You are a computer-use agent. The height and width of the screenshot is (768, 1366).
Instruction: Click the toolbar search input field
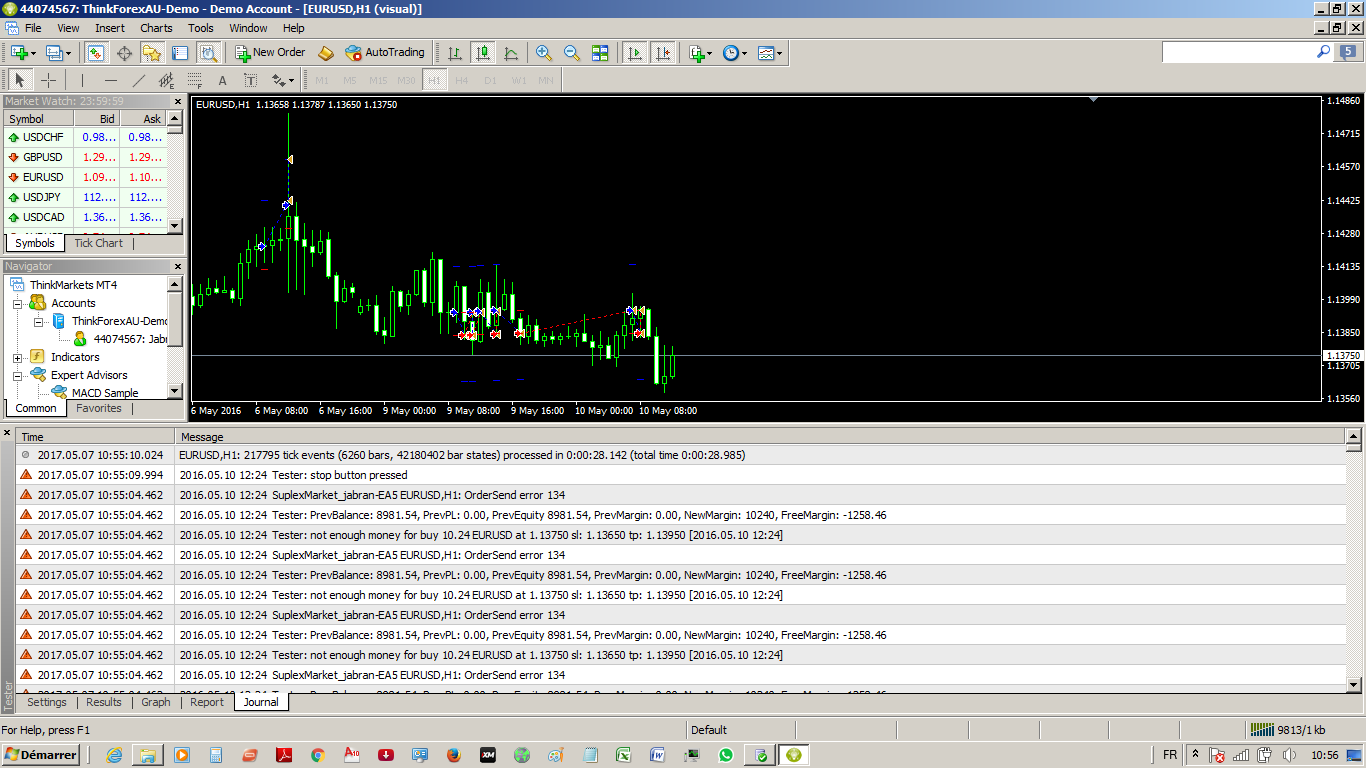coord(1238,52)
